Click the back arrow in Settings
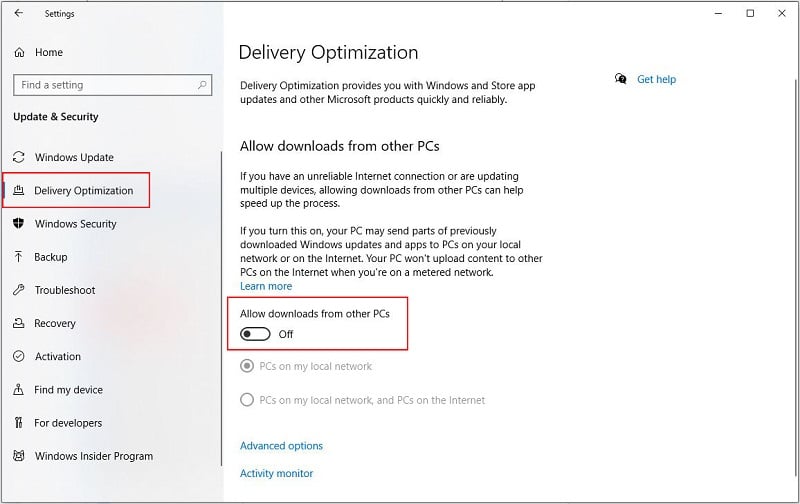Image resolution: width=800 pixels, height=504 pixels. 19,13
